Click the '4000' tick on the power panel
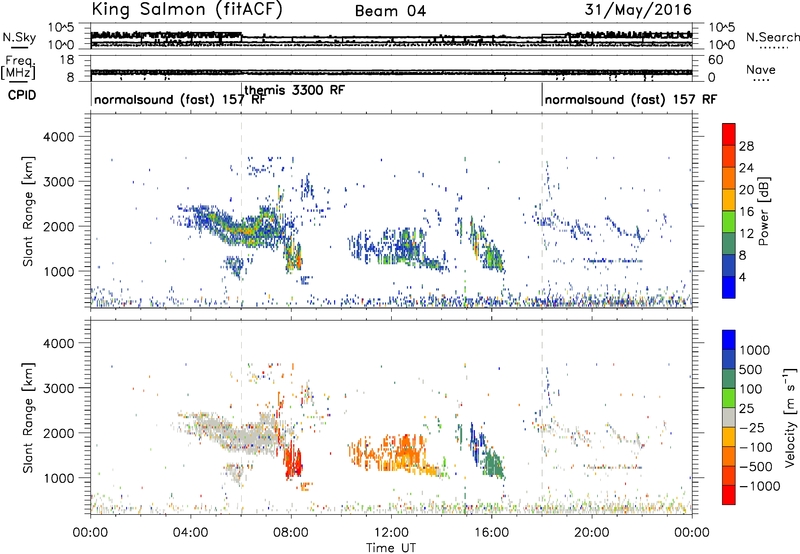800x554 pixels. 59,137
